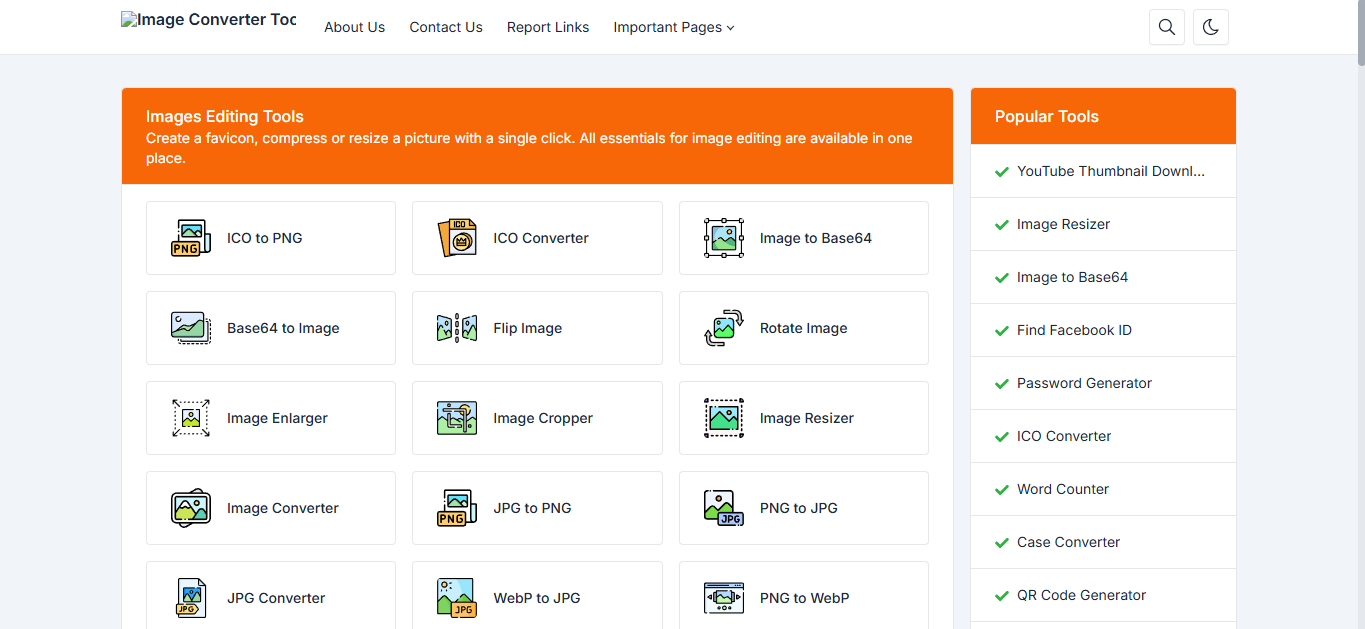Select ICO Converter in Popular Tools

[1064, 436]
